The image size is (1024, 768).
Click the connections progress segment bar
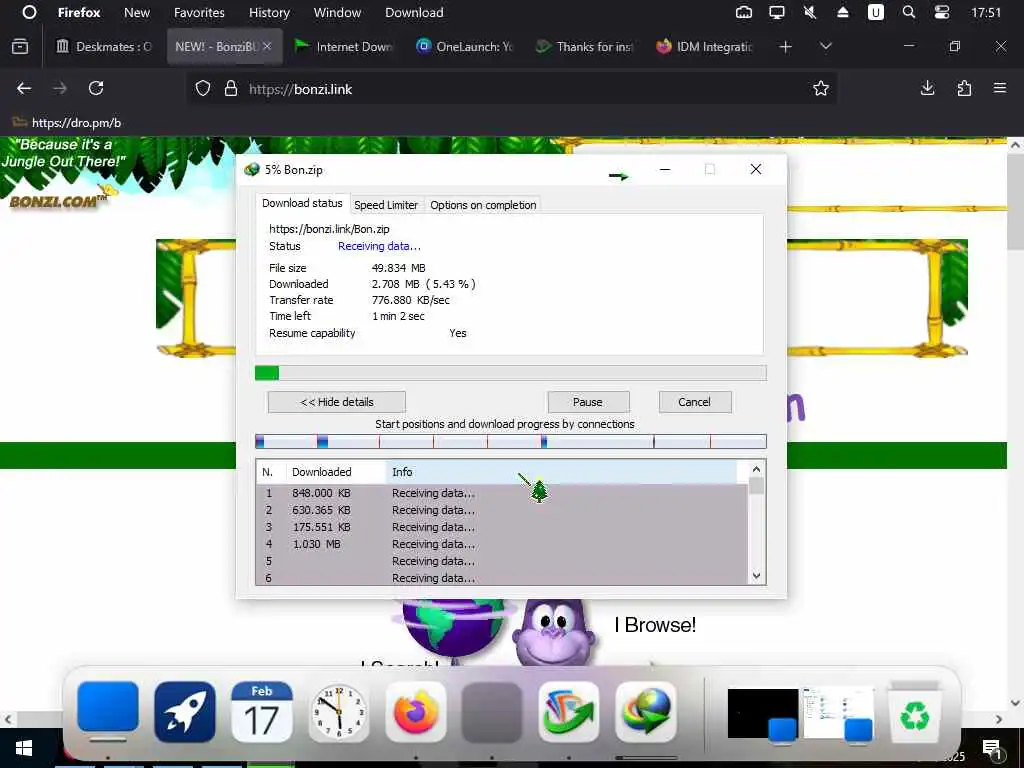511,442
